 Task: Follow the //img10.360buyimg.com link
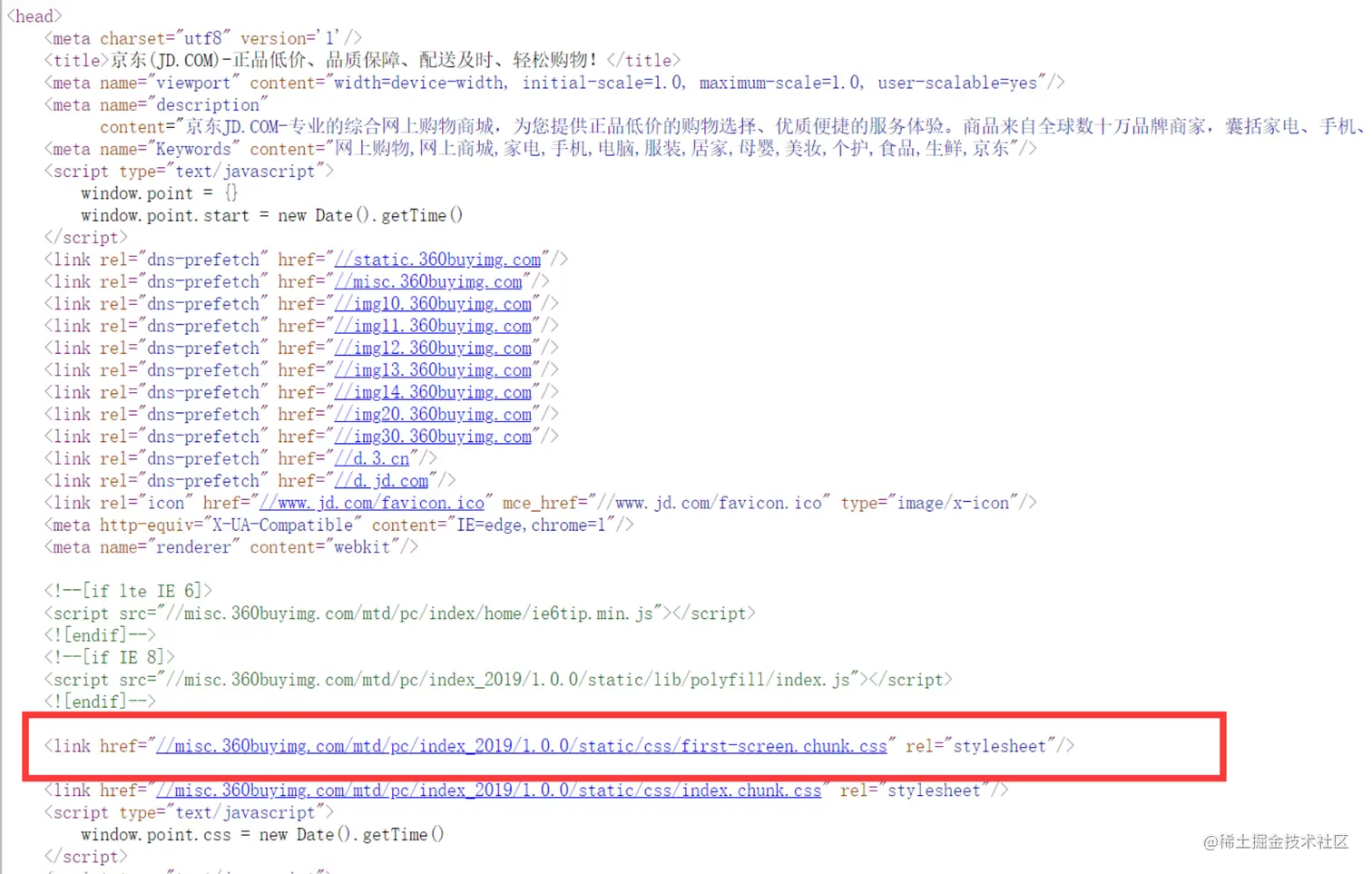(433, 304)
